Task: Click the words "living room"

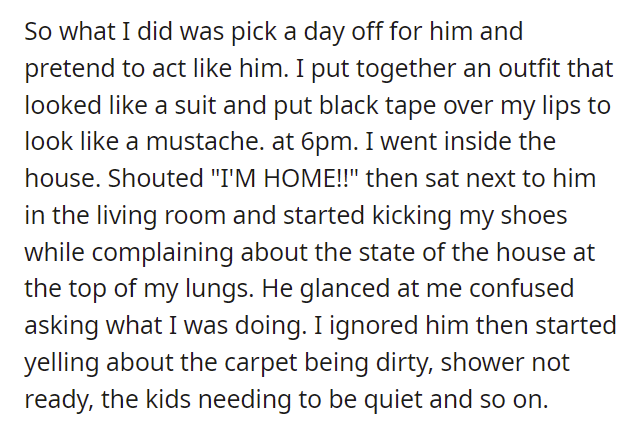Action: tap(162, 216)
